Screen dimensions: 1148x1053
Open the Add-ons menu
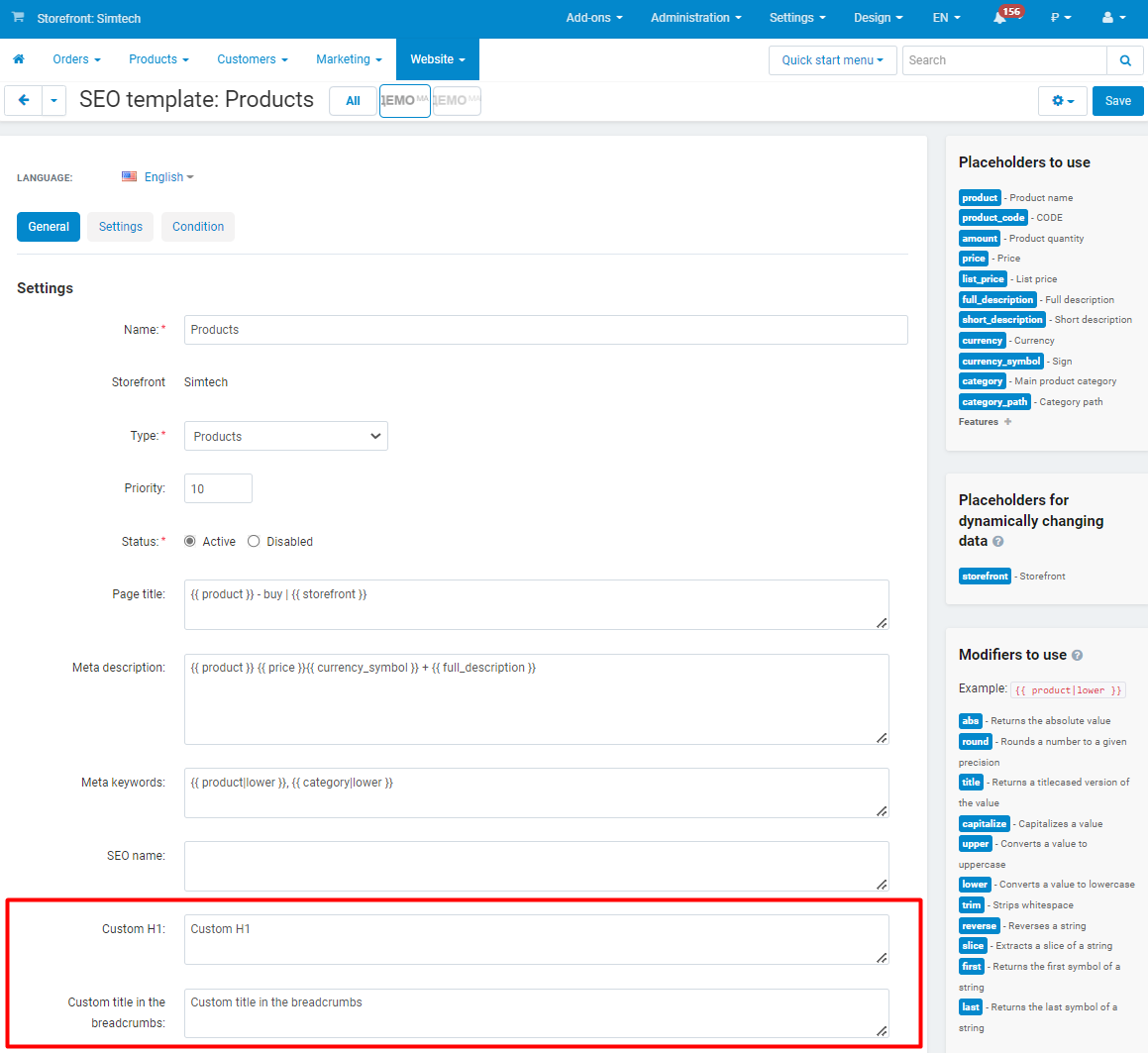coord(594,18)
